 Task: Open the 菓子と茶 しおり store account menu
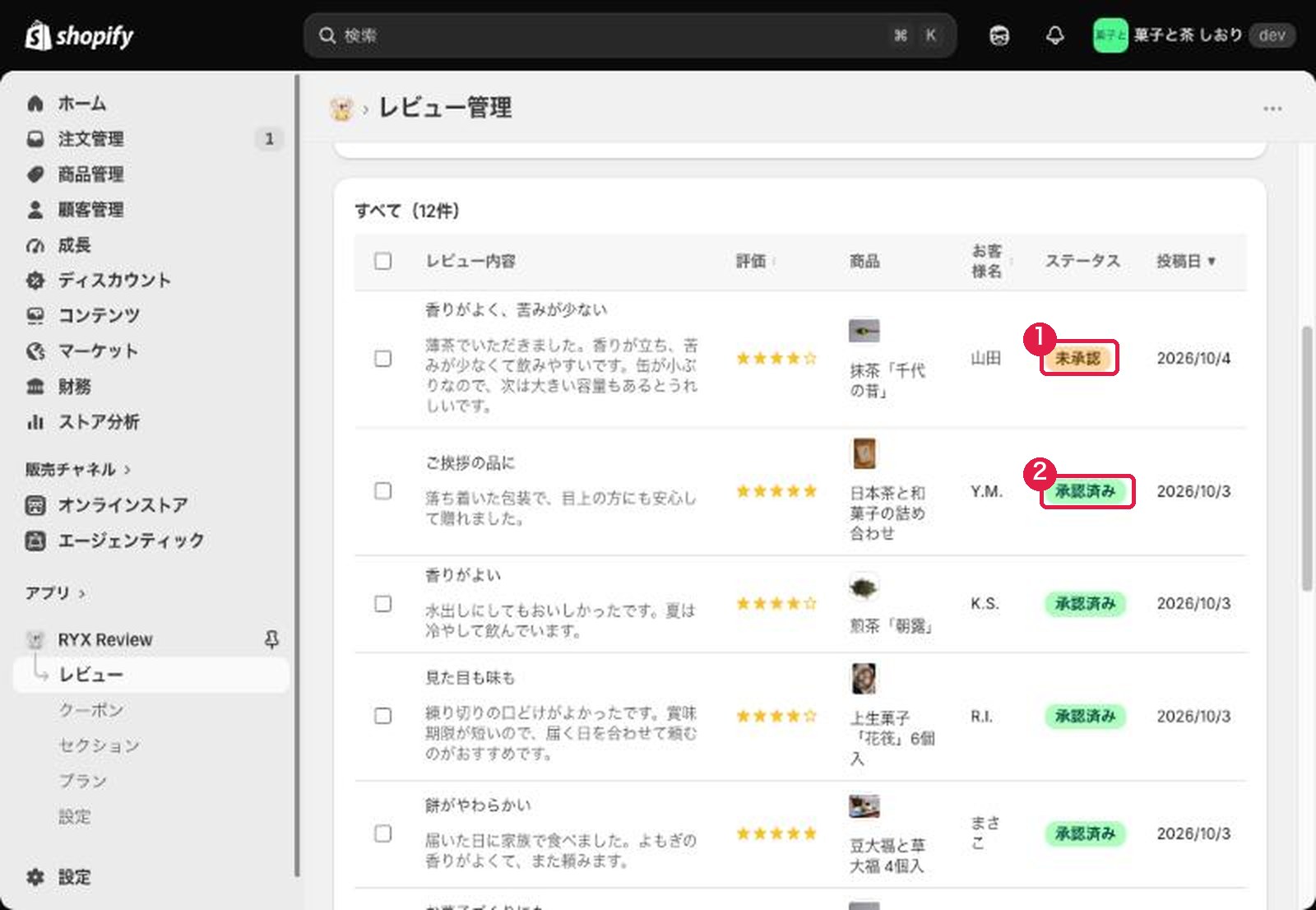1193,35
